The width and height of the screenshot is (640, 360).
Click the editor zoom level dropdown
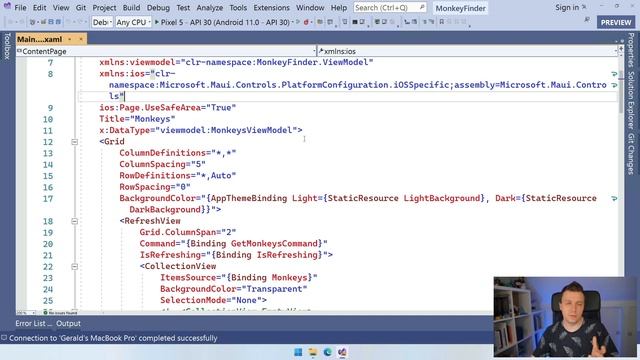point(27,313)
